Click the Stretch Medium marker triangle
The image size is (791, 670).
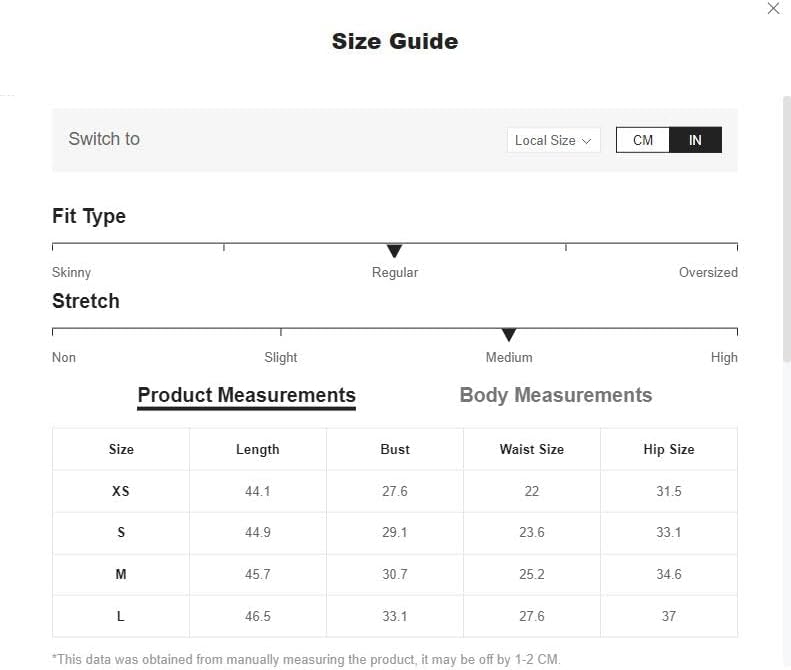point(508,334)
